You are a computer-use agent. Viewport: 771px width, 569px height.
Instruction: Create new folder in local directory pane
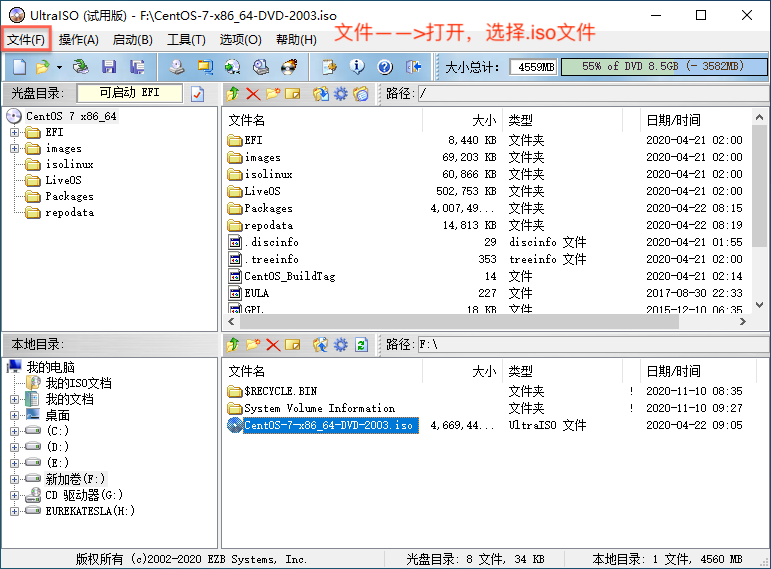(253, 345)
